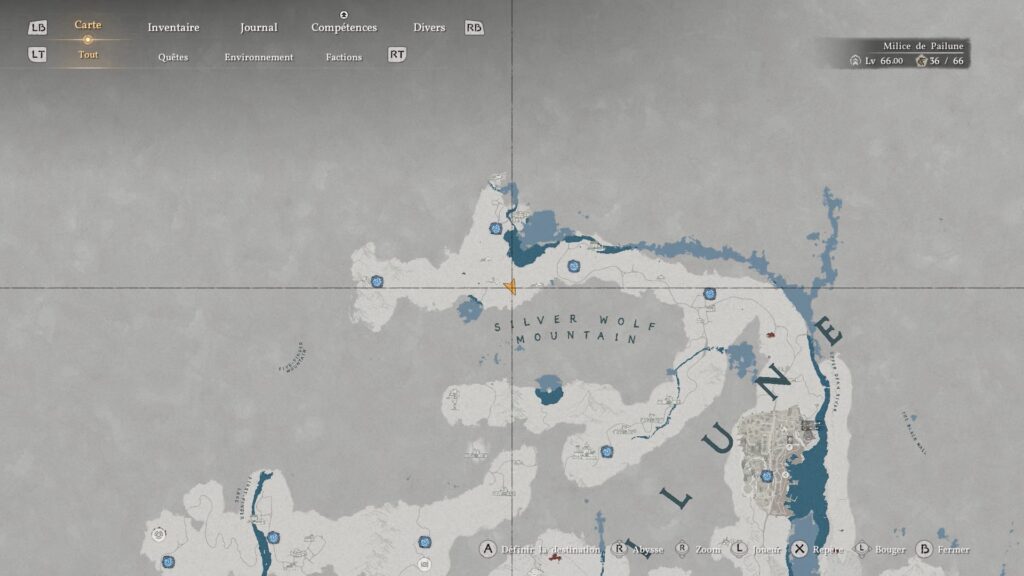This screenshot has width=1024, height=576.
Task: Select the blue fast-travel marker above the white camera icon
Action: click(x=424, y=542)
